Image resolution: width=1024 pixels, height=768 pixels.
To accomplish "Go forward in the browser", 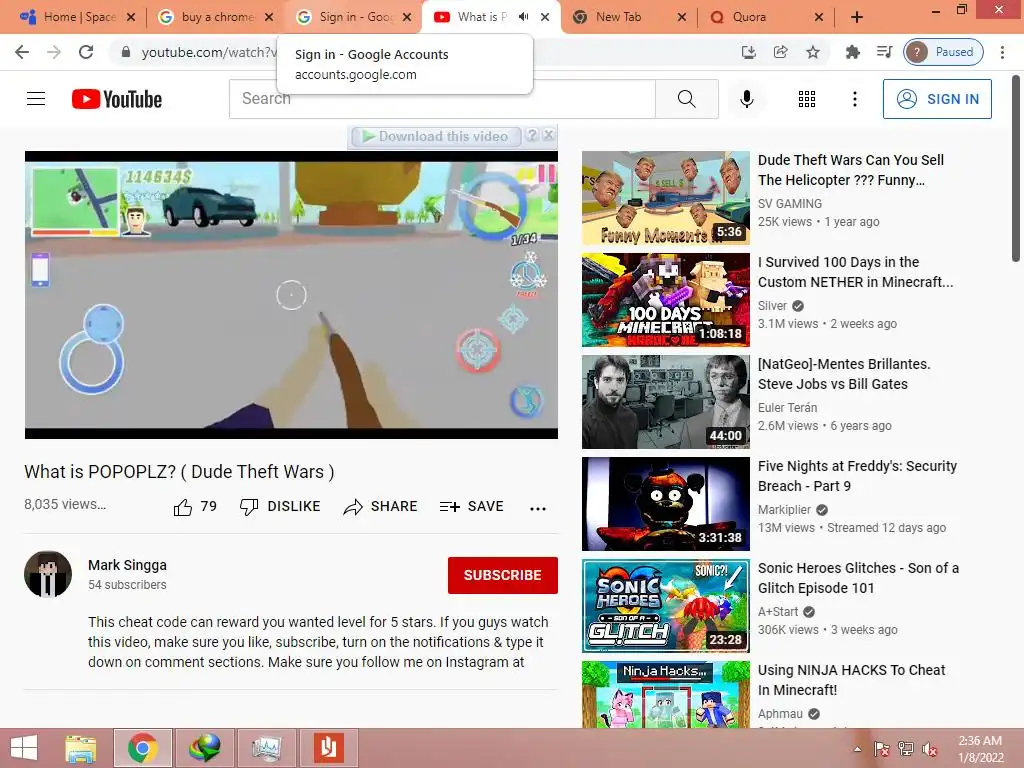I will click(54, 52).
